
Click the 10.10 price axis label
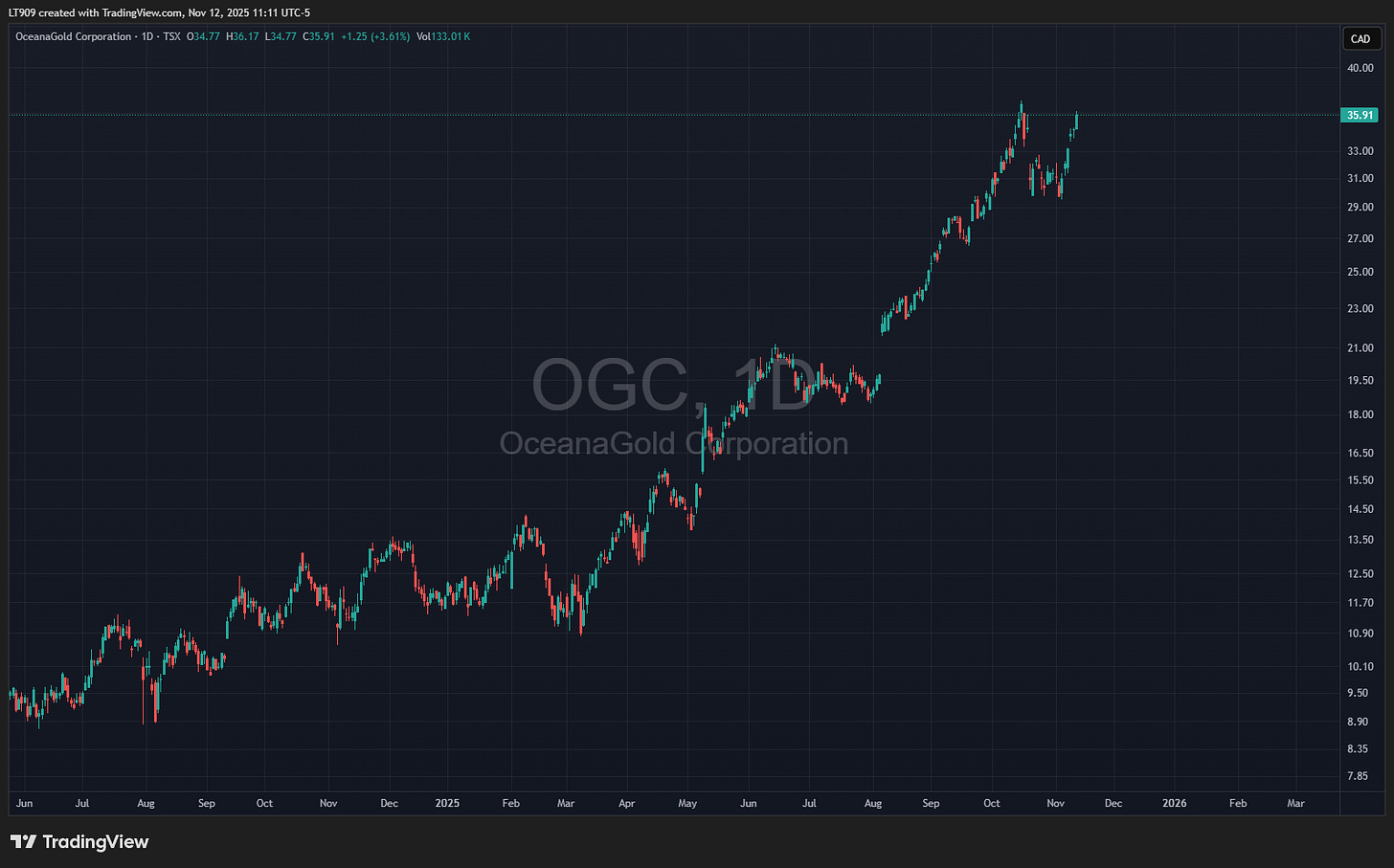[1360, 666]
